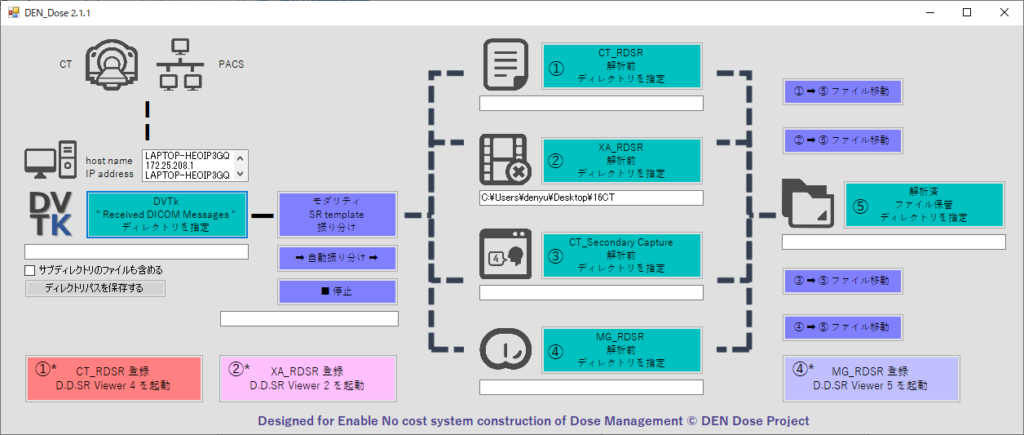
Task: Click the XA_RDSR film icon
Action: click(507, 160)
